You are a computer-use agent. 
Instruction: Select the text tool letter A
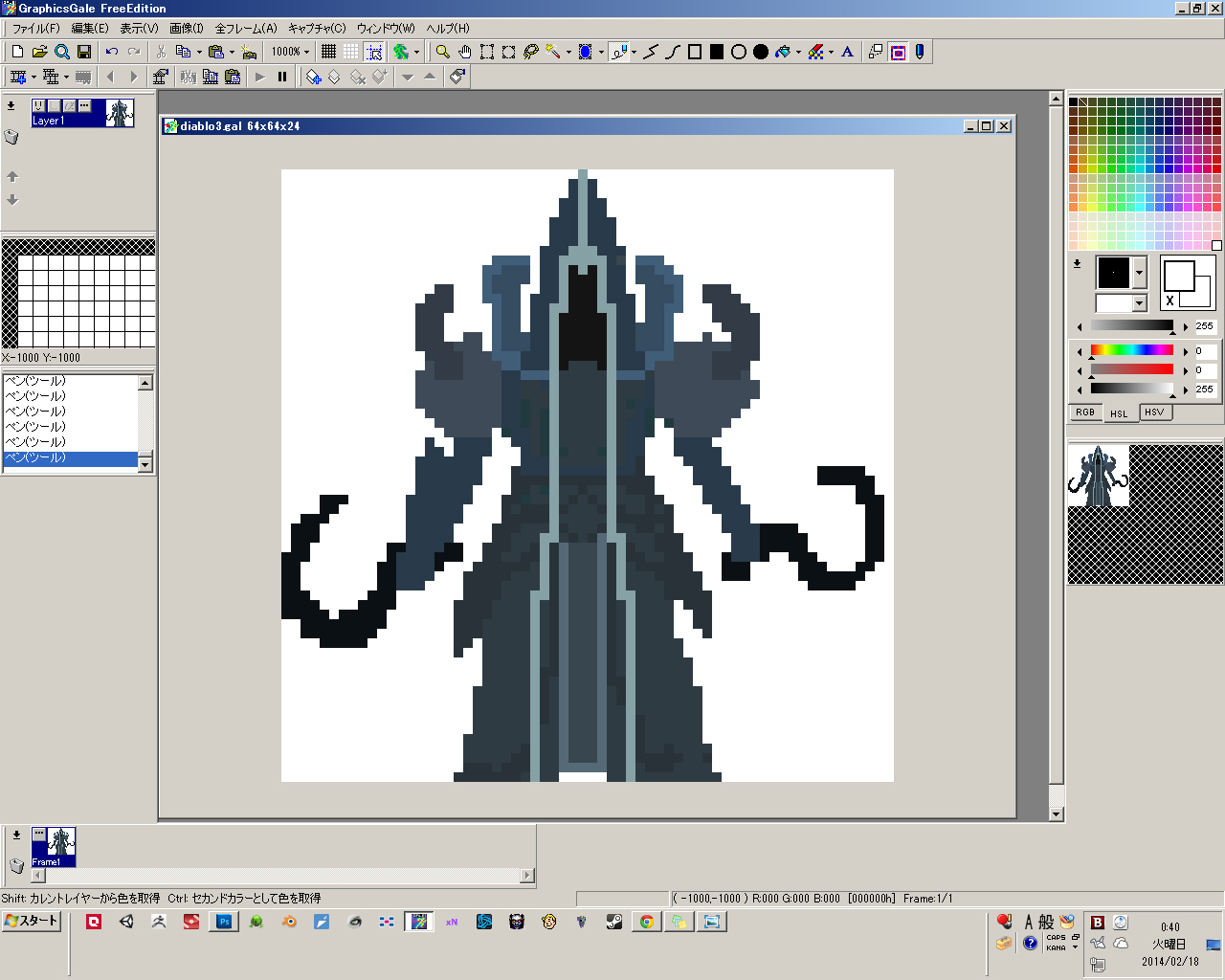coord(847,52)
